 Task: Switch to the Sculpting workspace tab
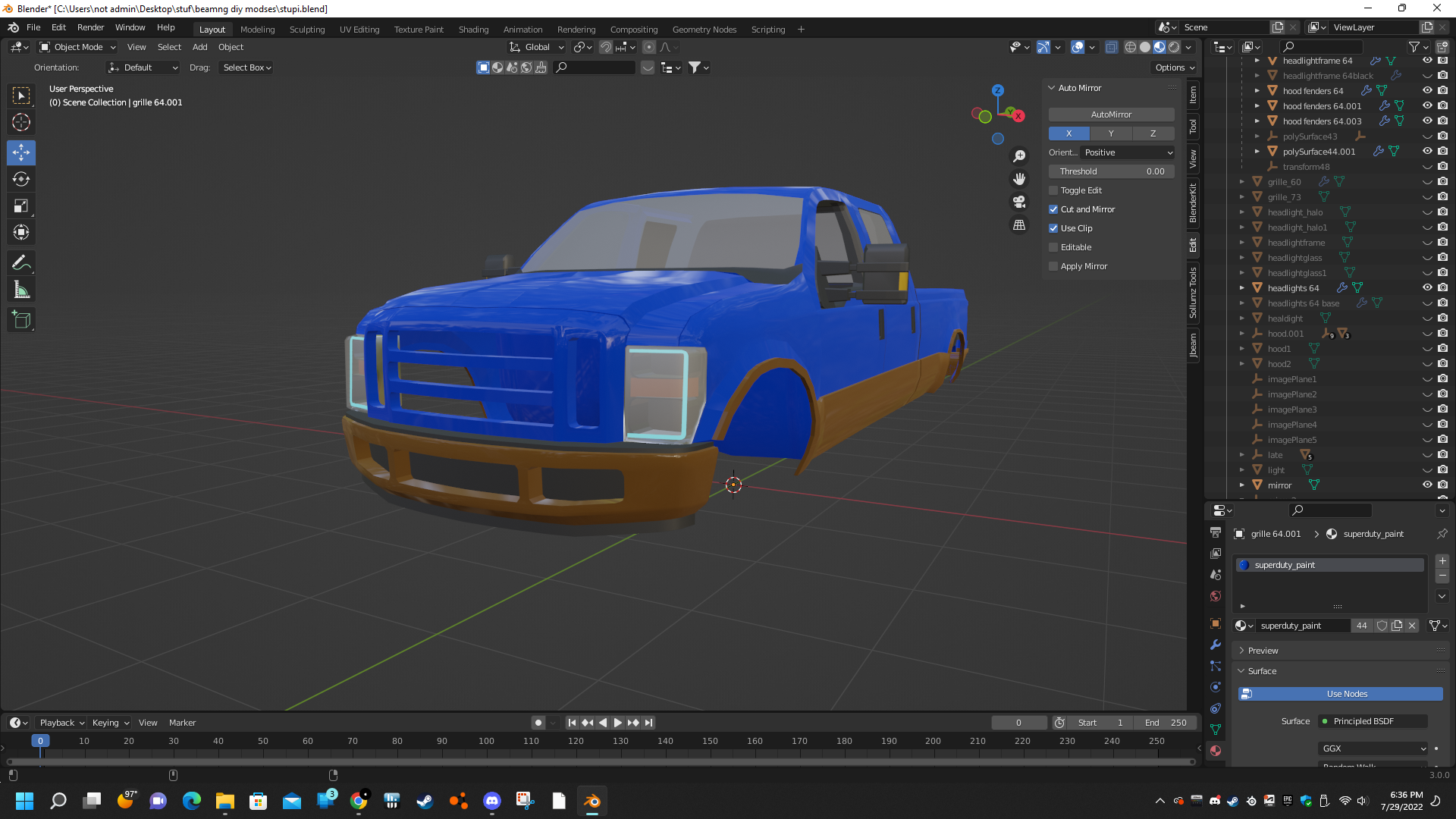306,30
